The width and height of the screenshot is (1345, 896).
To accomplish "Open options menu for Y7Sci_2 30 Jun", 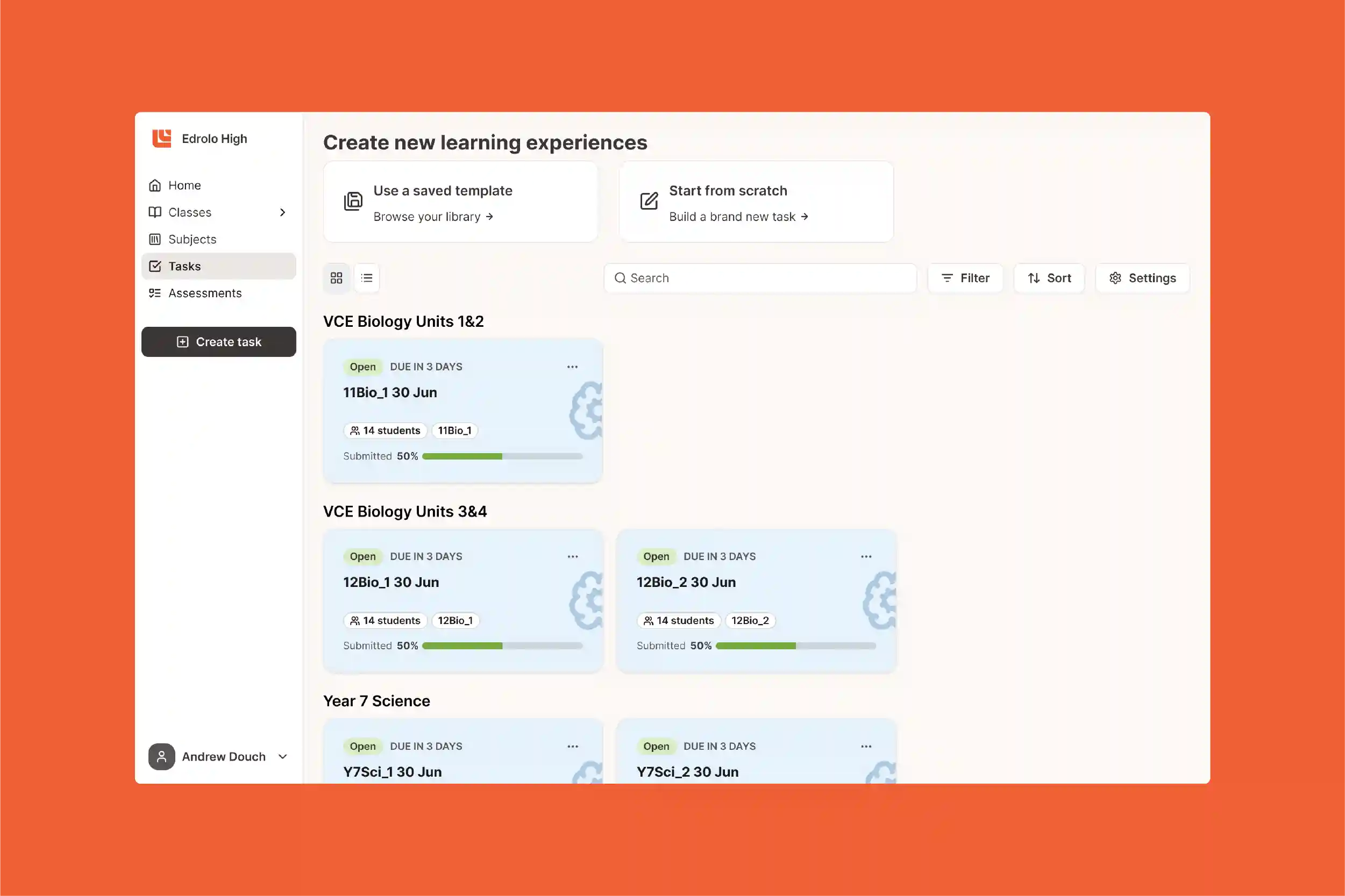I will 866,746.
